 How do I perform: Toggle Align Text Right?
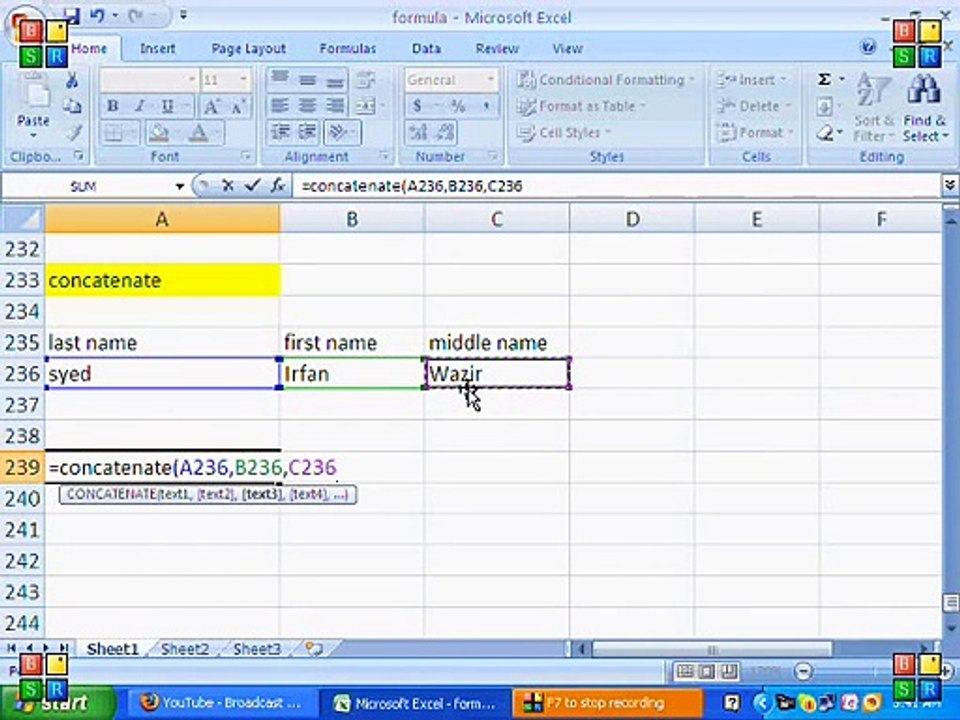pos(334,106)
